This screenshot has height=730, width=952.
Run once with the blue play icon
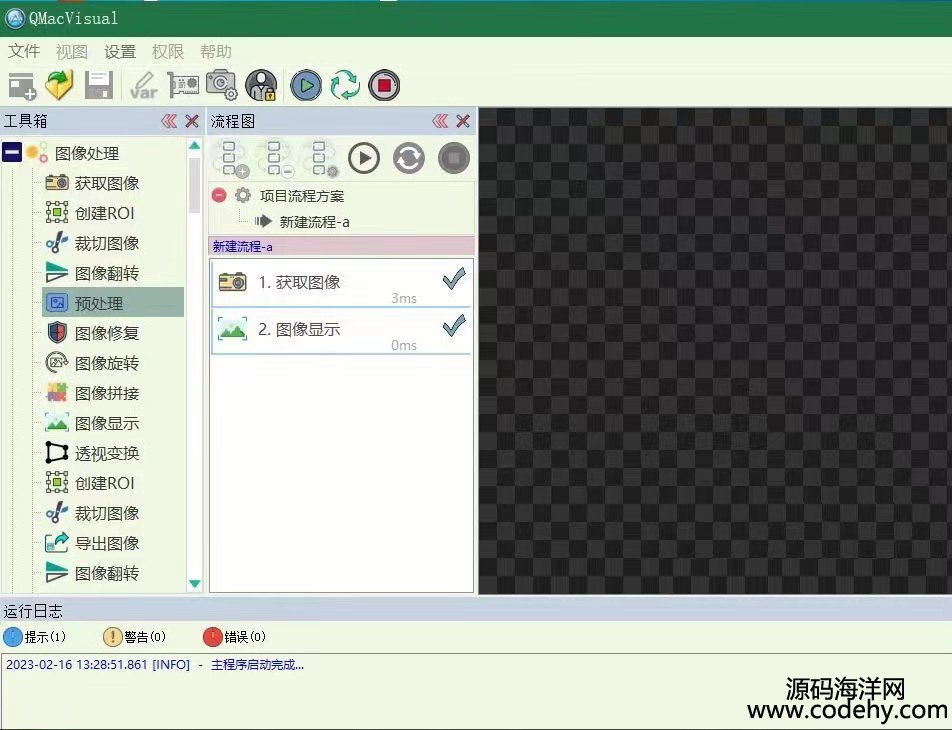(306, 86)
